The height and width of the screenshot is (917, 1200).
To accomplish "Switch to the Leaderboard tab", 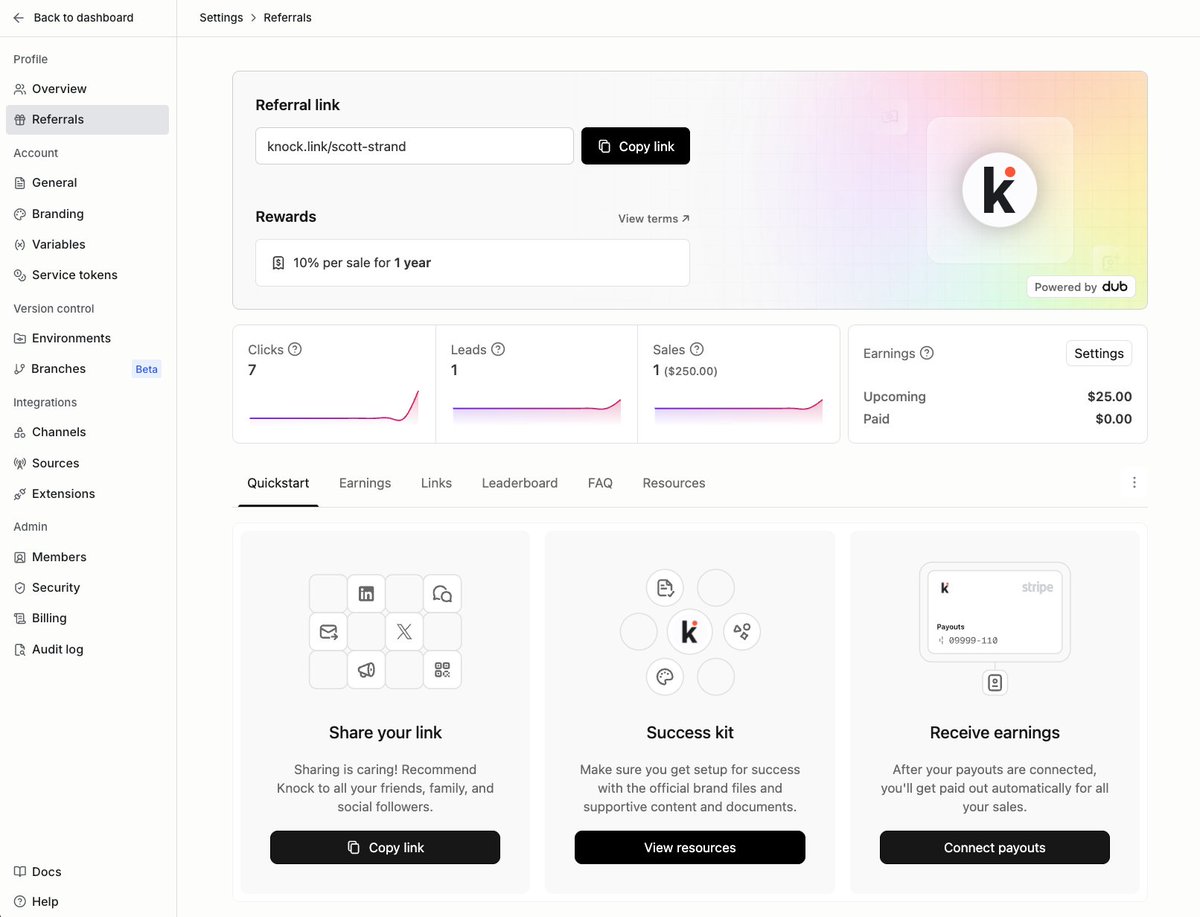I will coord(520,483).
